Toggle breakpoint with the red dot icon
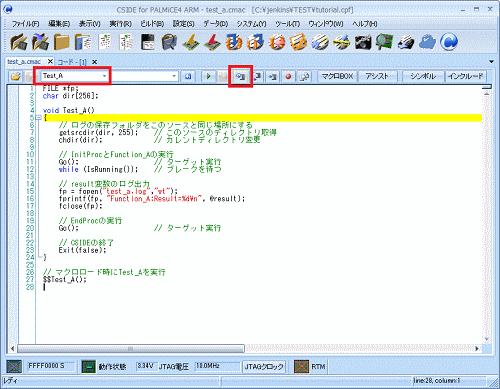 pyautogui.click(x=288, y=76)
